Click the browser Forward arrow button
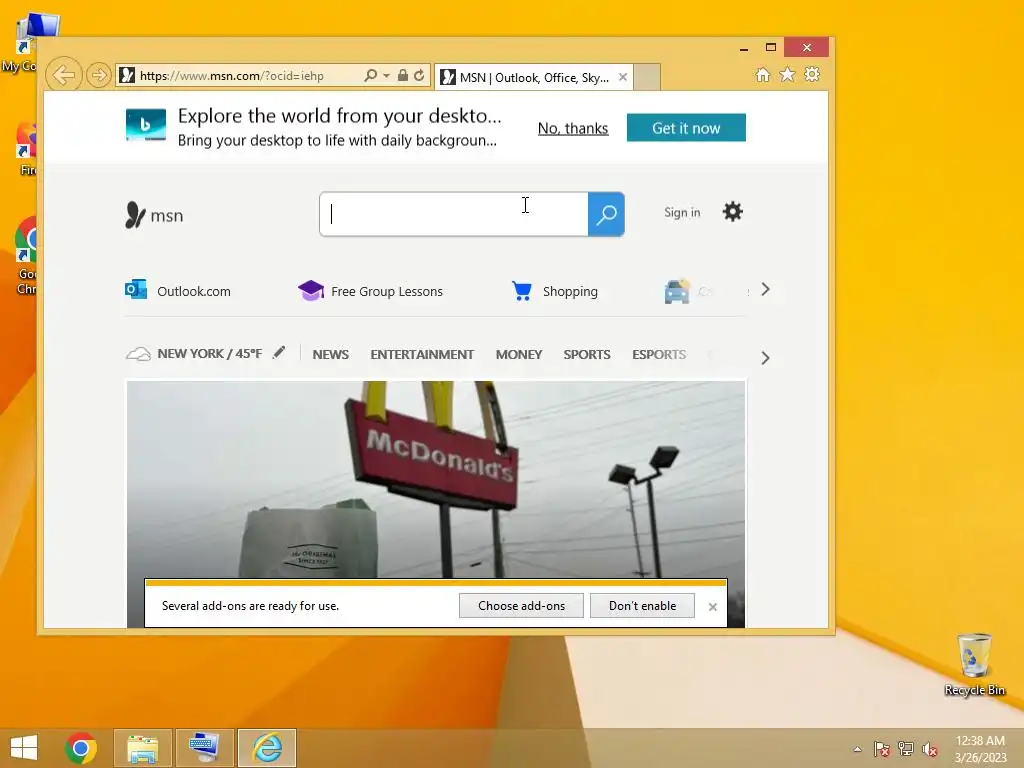The height and width of the screenshot is (768, 1024). 99,76
